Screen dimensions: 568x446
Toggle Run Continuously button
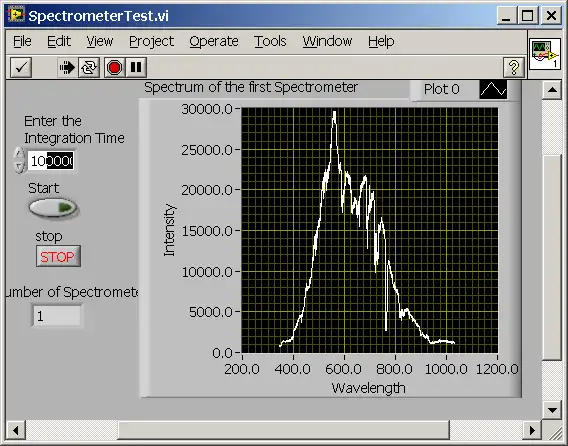[x=89, y=67]
